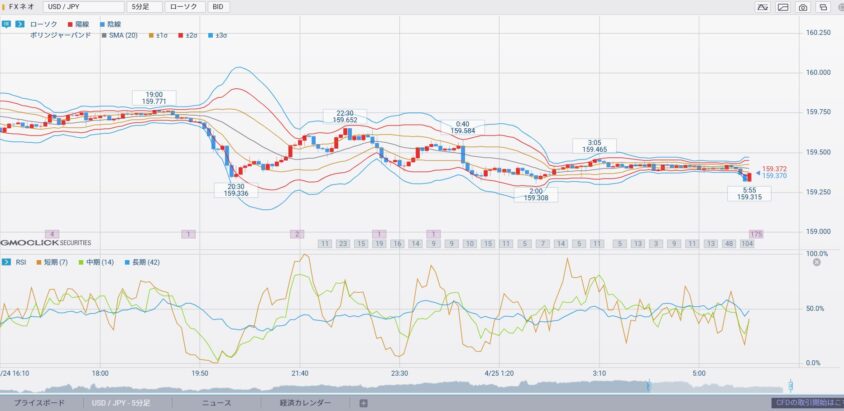
Task: Close the RSI panel with x icon
Action: click(816, 262)
